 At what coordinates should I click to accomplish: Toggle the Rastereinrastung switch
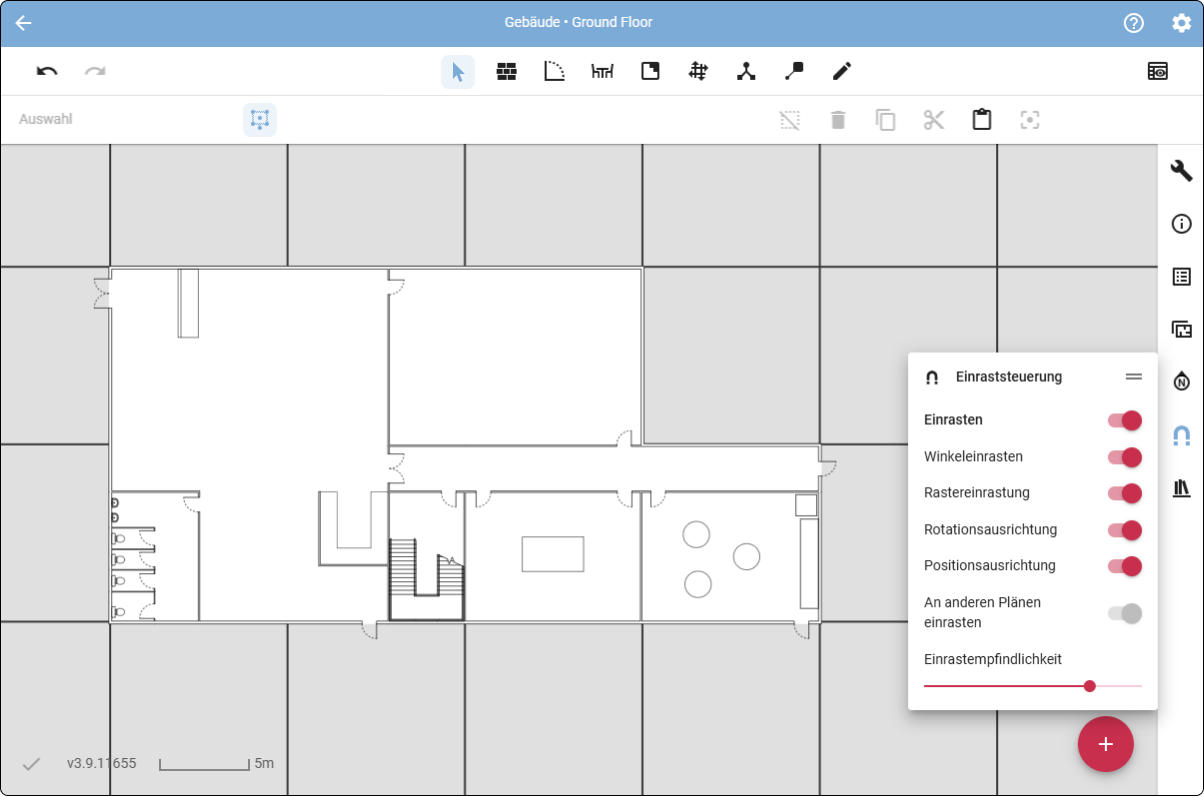(1124, 493)
